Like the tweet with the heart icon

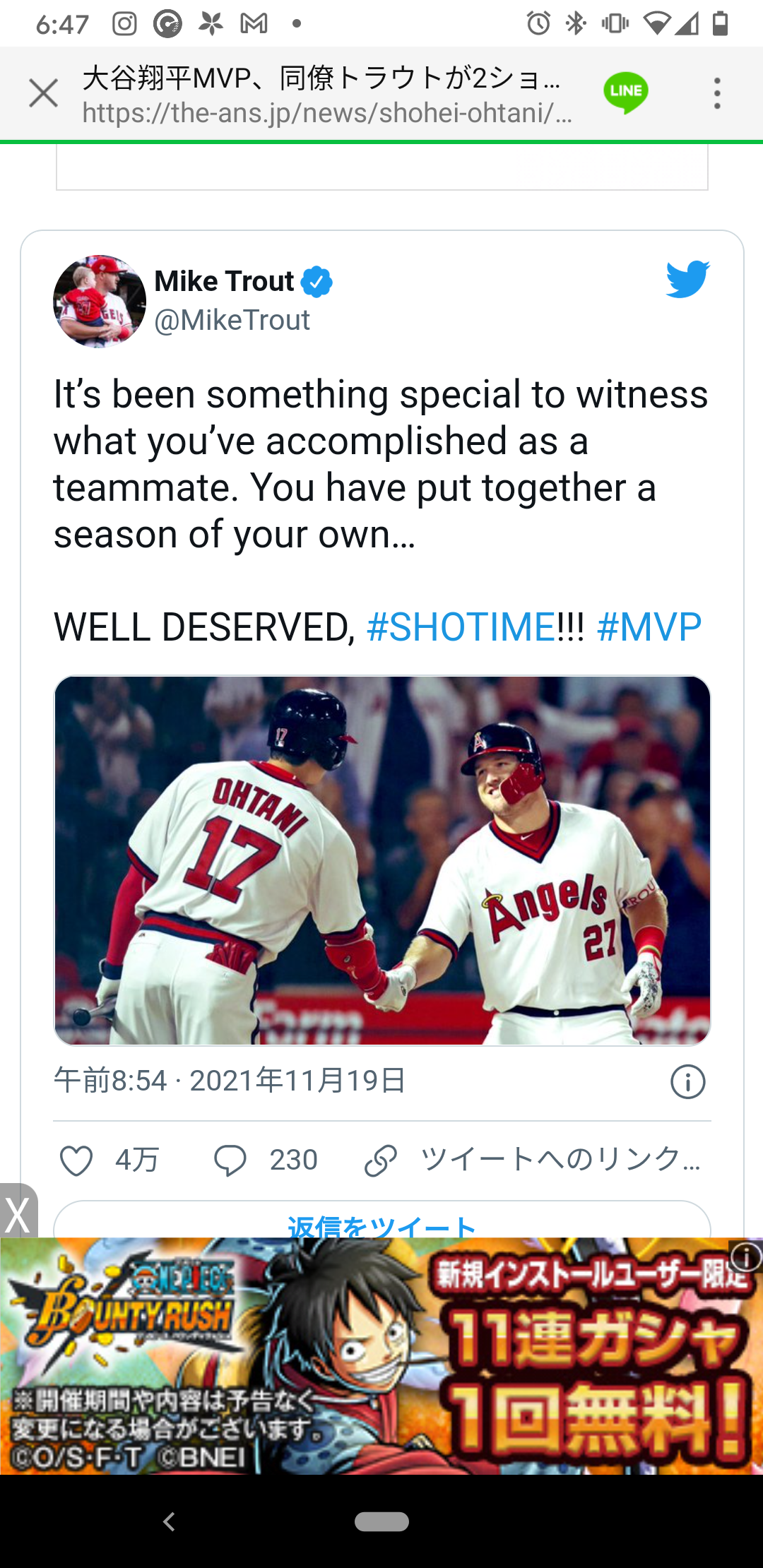click(76, 1160)
